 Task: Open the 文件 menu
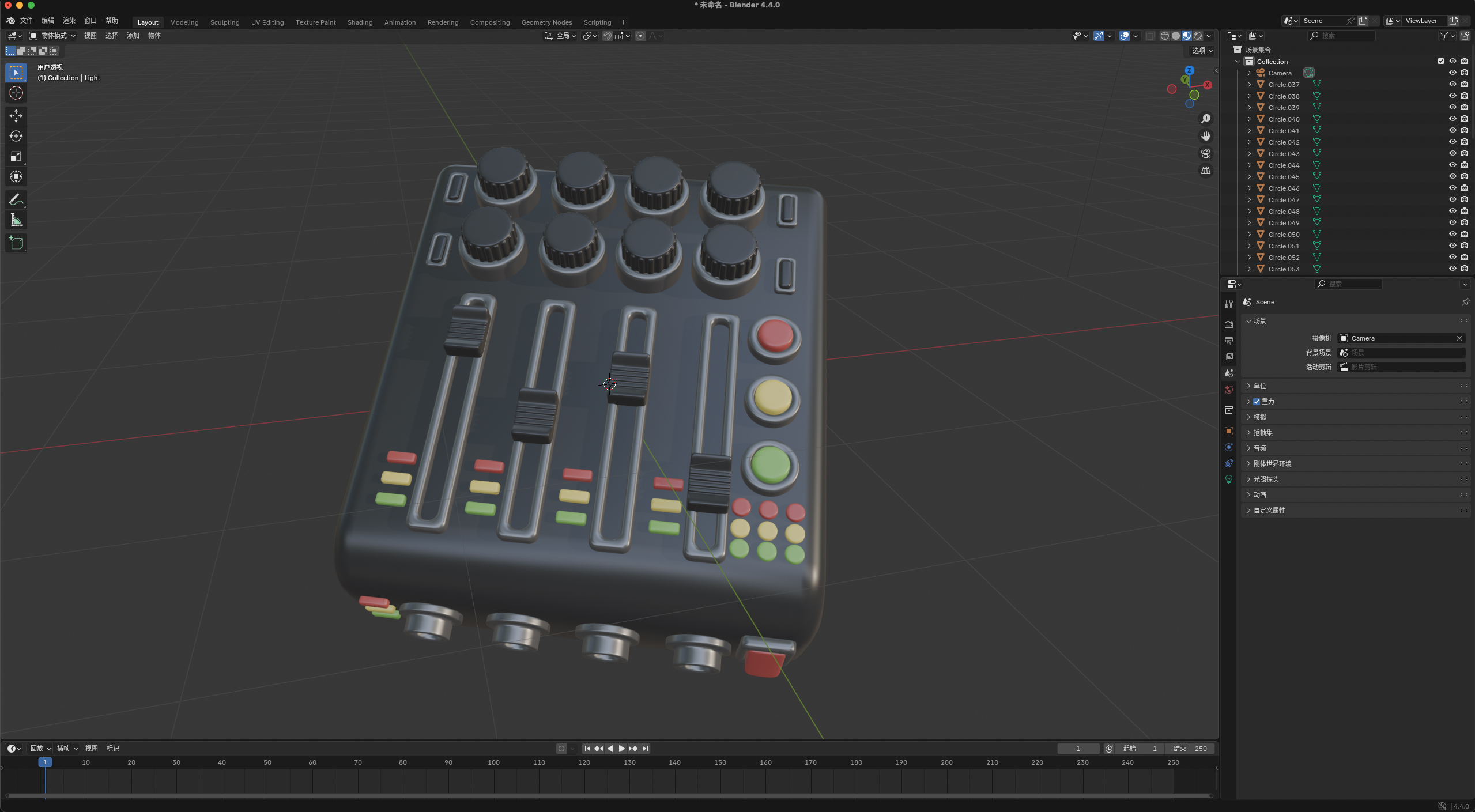click(27, 21)
